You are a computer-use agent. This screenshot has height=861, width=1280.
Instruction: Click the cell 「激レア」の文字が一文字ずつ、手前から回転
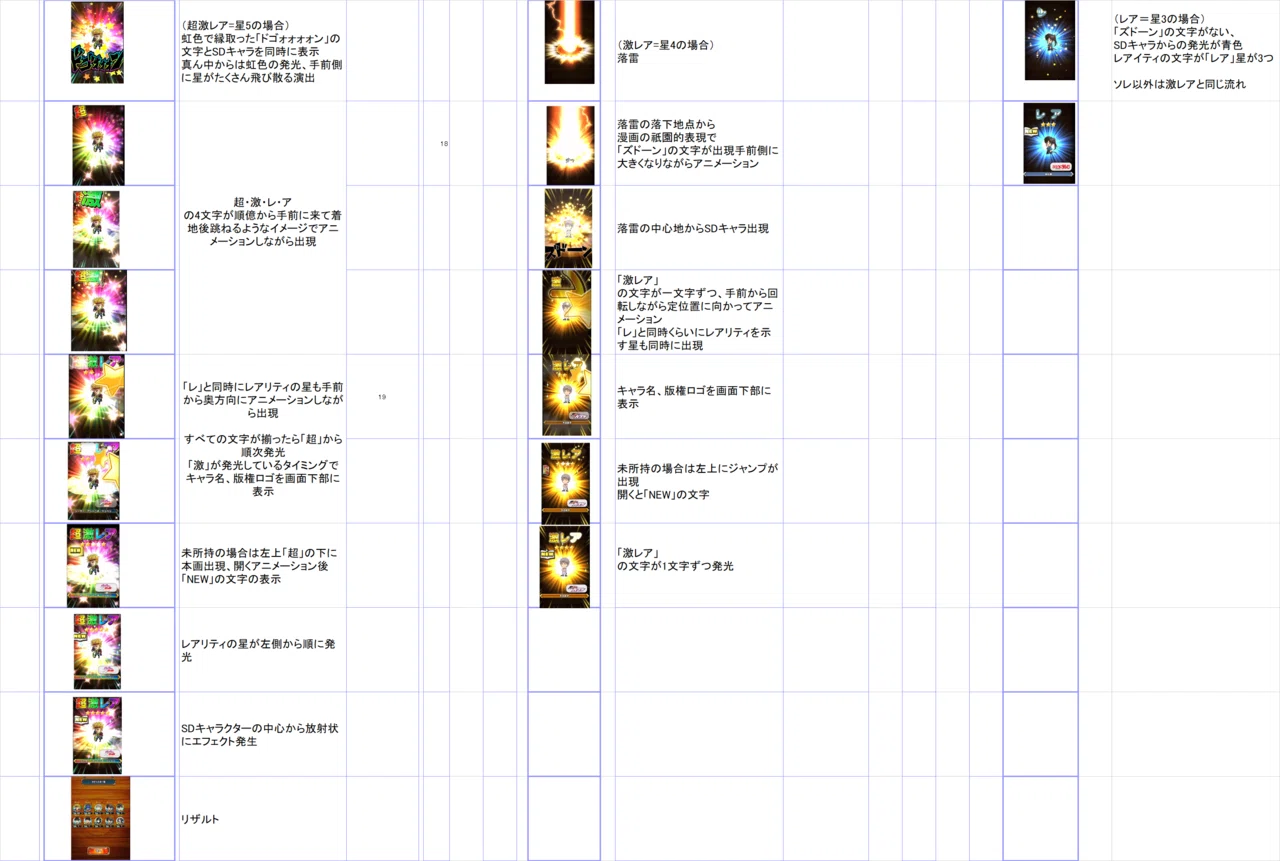click(698, 312)
